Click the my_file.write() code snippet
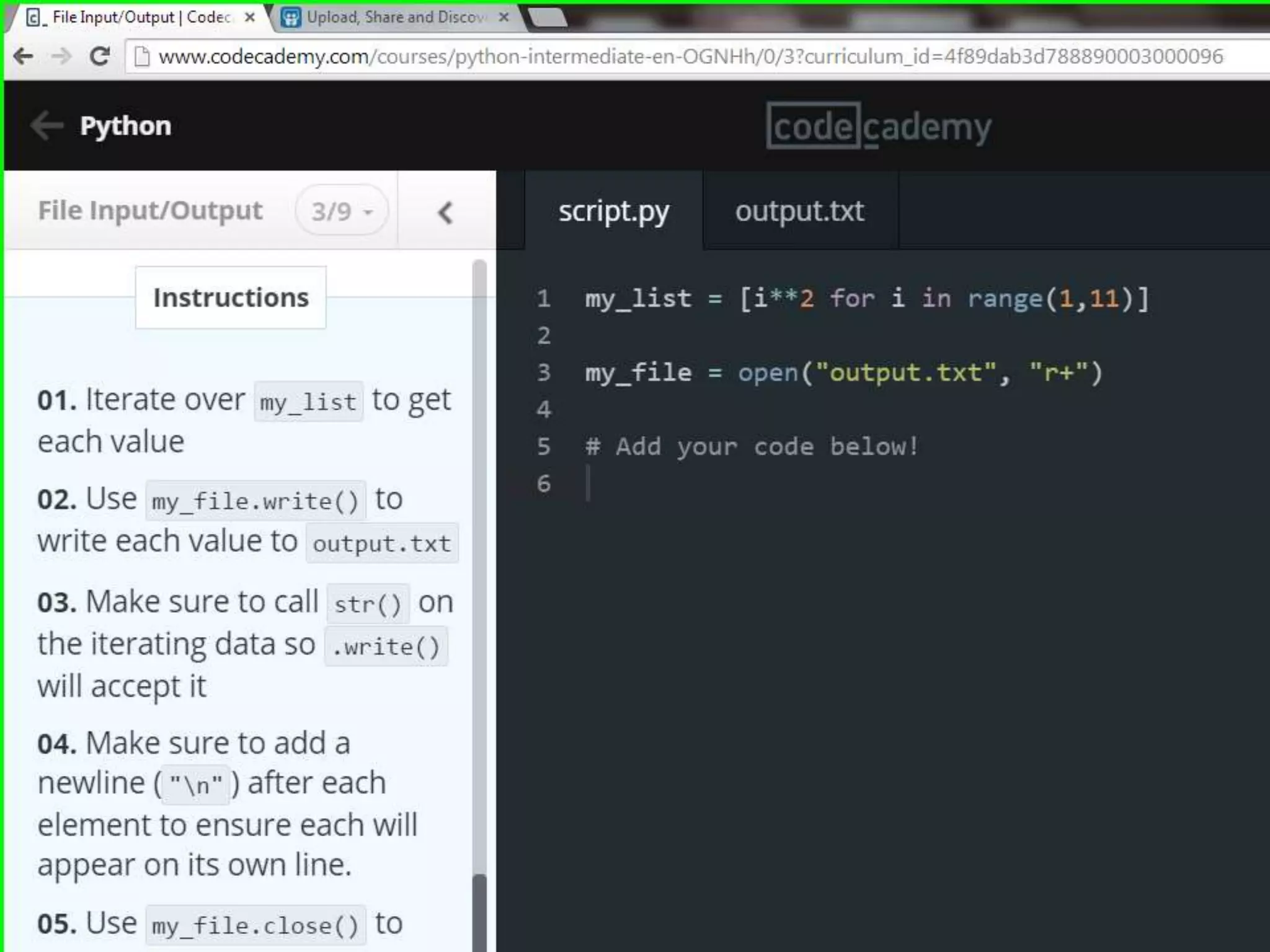This screenshot has height=952, width=1270. coord(255,501)
